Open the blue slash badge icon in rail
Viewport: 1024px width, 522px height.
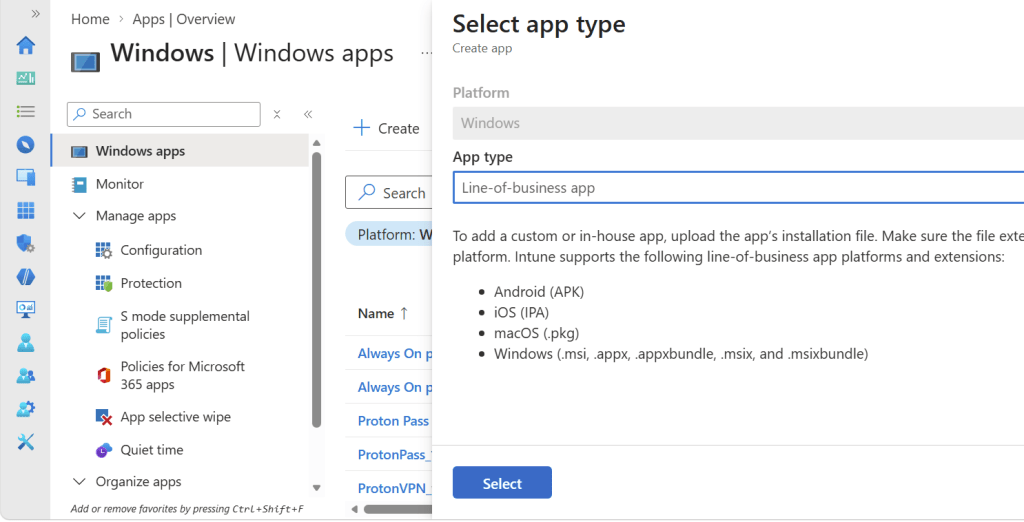tap(25, 276)
